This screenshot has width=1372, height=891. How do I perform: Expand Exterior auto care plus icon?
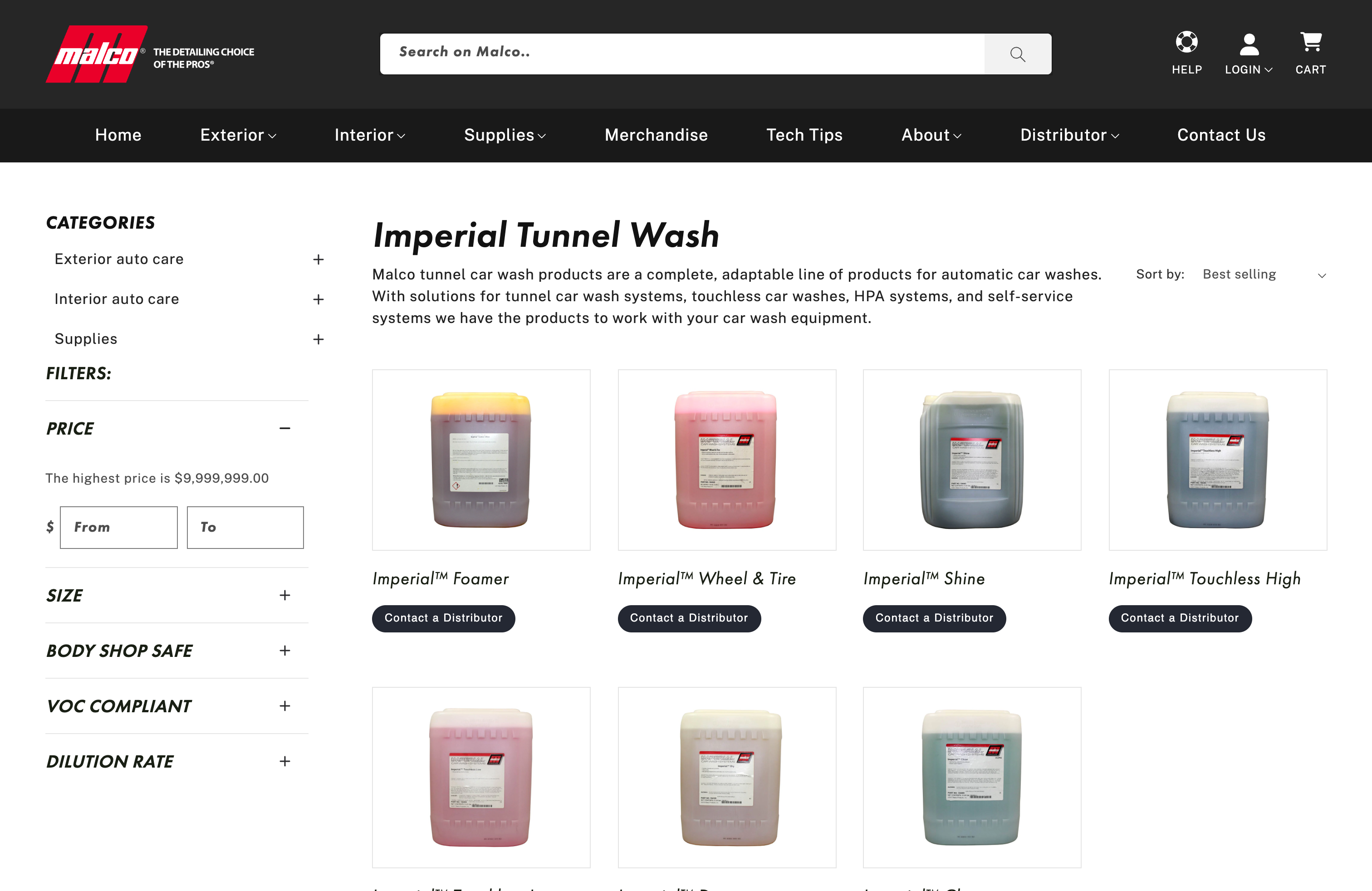pos(318,260)
